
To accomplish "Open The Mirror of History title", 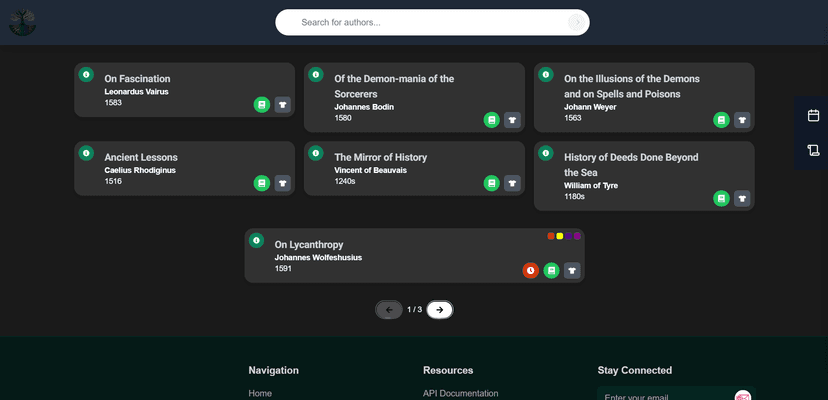I will click(x=380, y=157).
